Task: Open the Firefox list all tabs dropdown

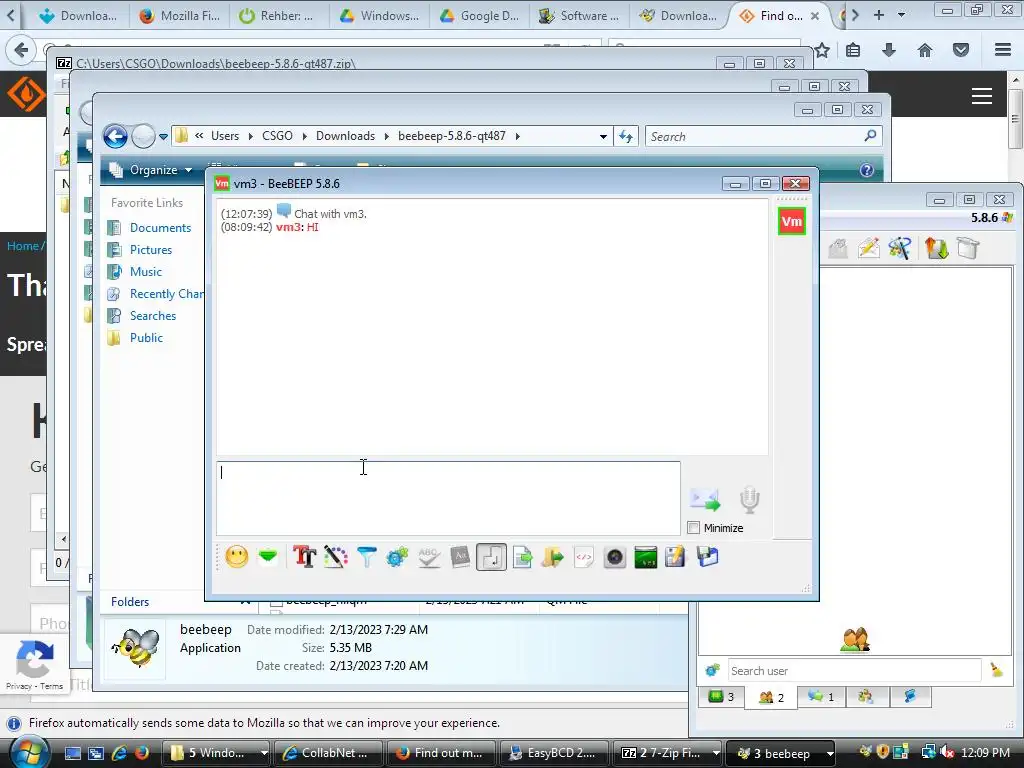Action: click(x=901, y=14)
